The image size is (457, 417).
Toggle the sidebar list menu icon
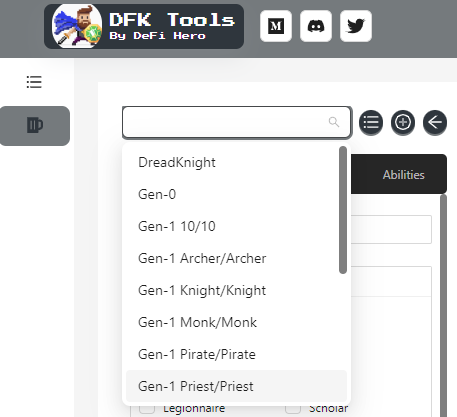[x=34, y=82]
